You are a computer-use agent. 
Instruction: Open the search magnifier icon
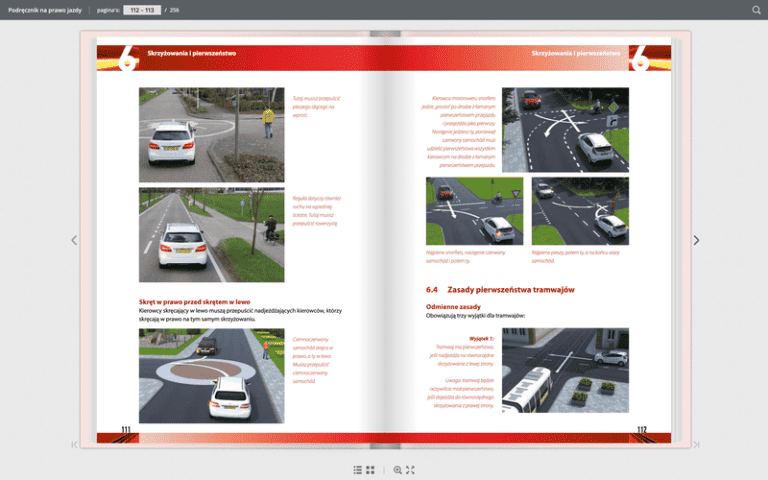pos(756,10)
